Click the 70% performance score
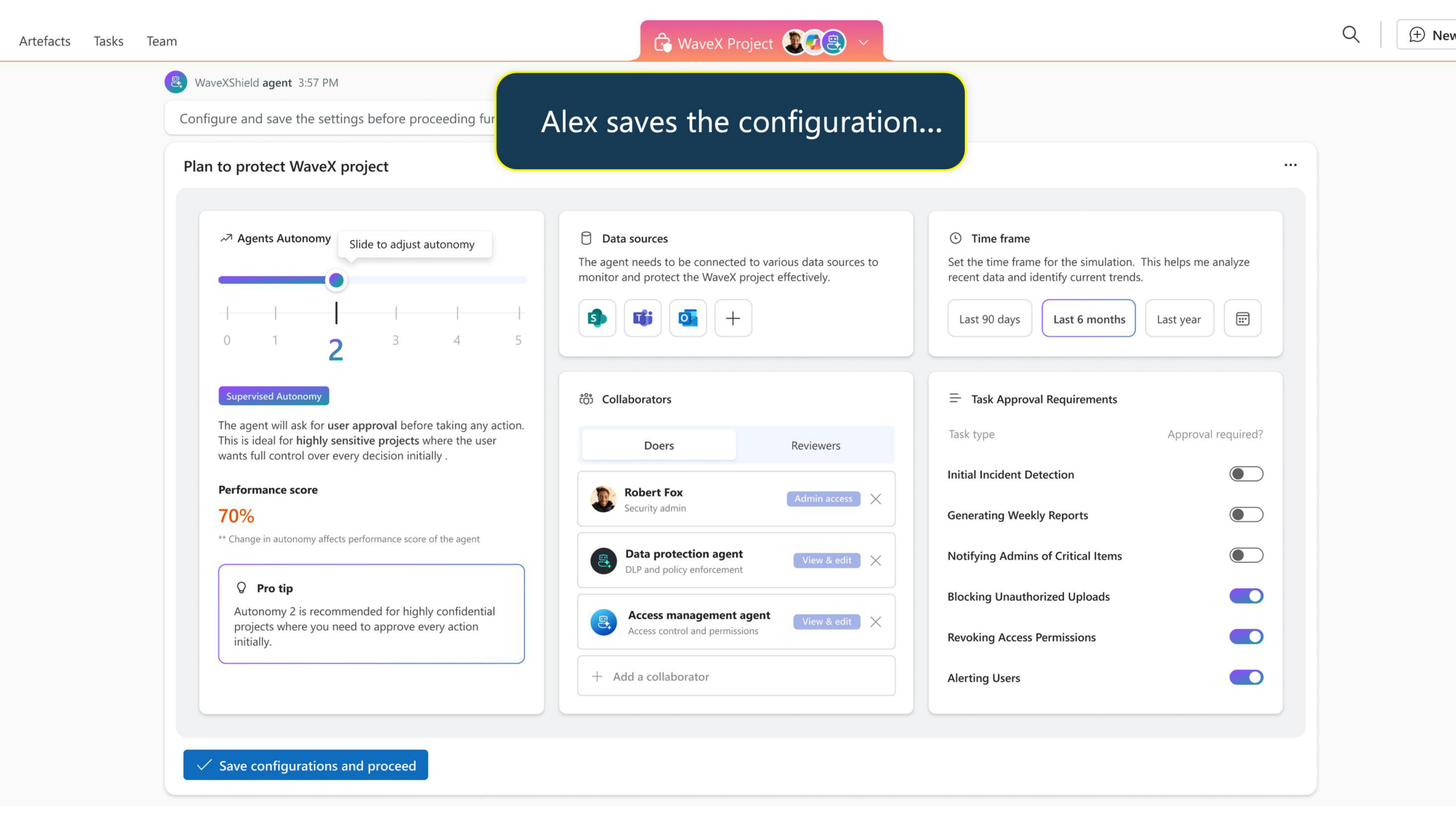Viewport: 1456px width, 819px height. pyautogui.click(x=236, y=516)
